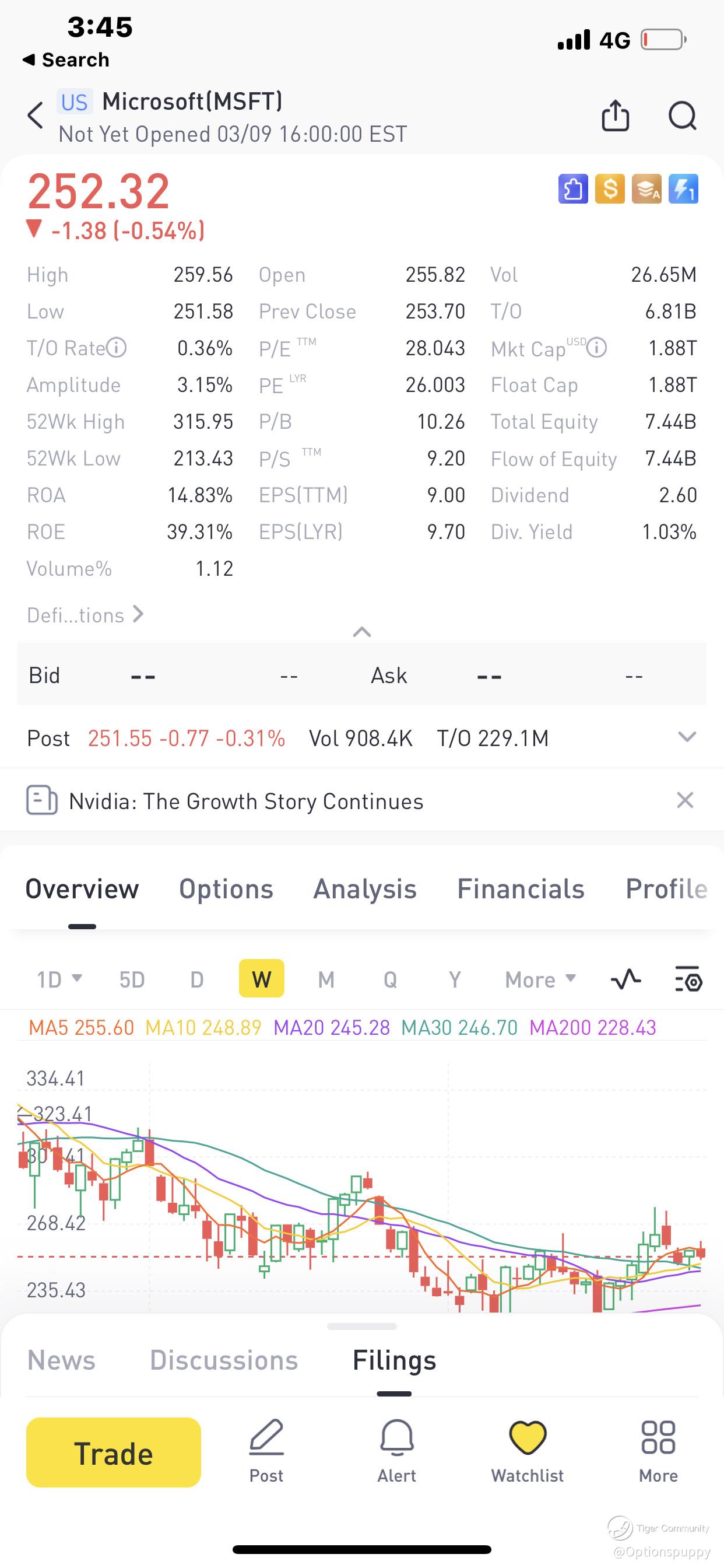
Task: Tap the blue lightning bolt badge icon
Action: tap(683, 188)
